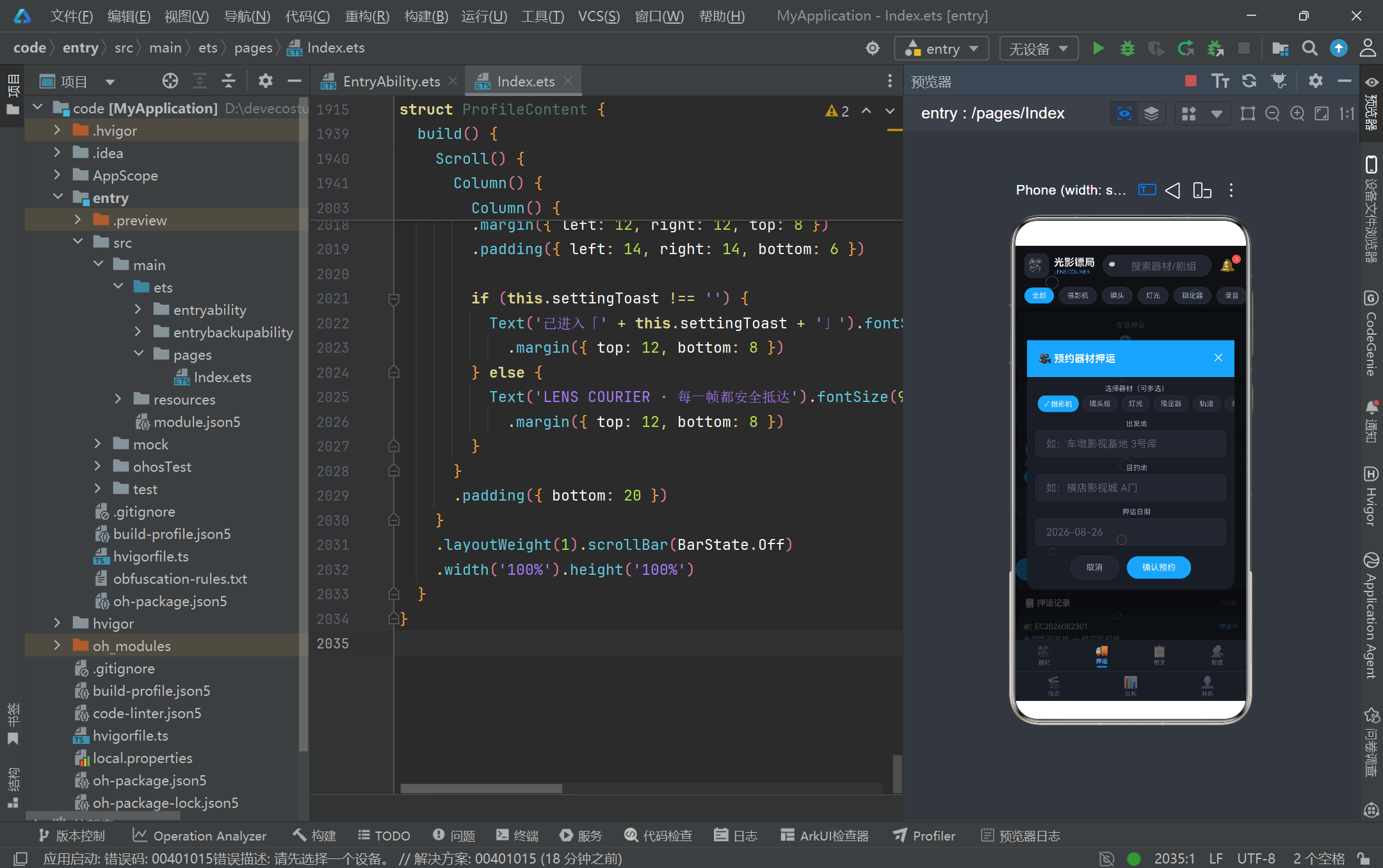Open the 构建(B) menu
The height and width of the screenshot is (868, 1383).
pyautogui.click(x=426, y=16)
